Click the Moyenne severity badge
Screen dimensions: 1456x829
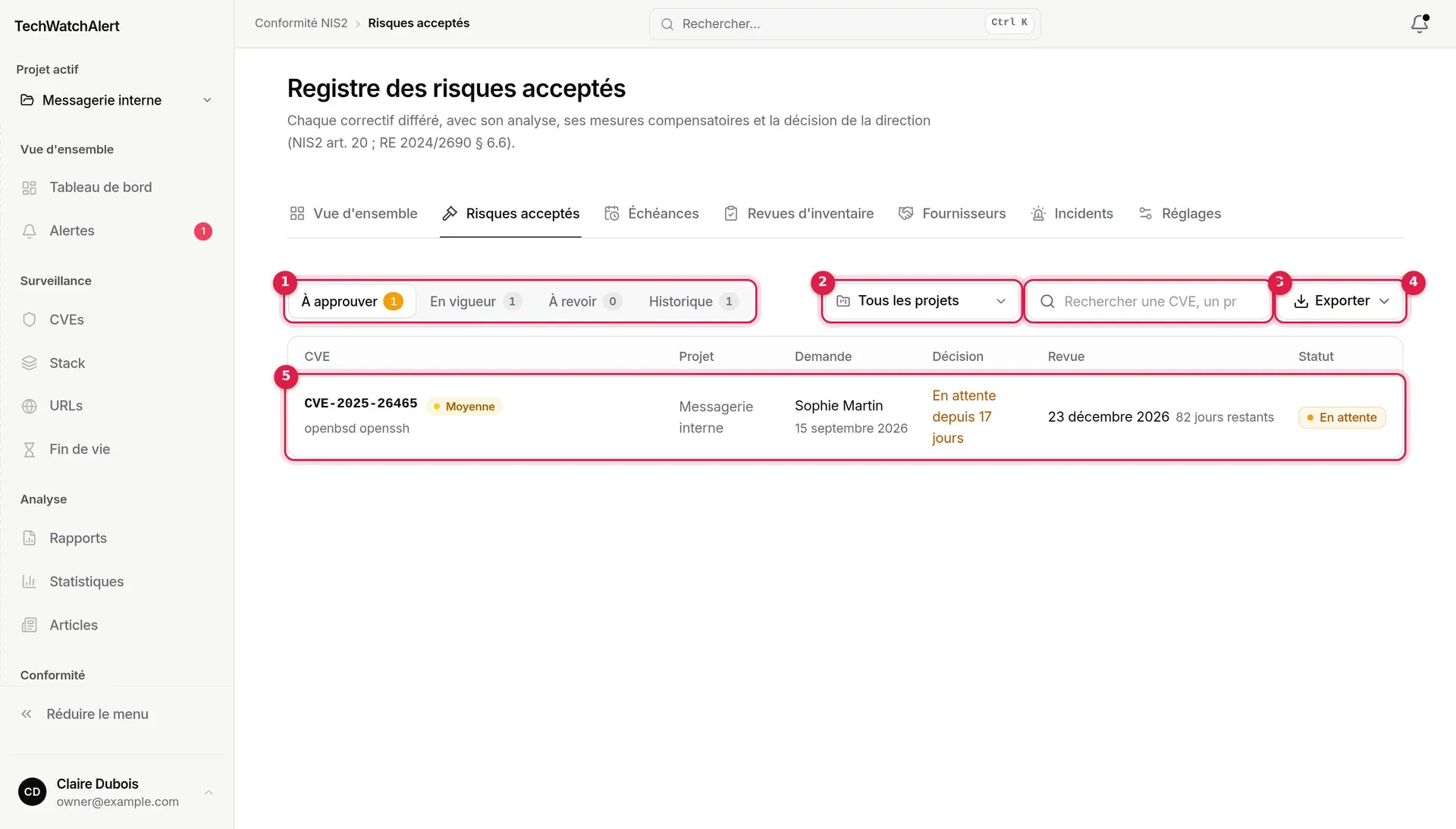pos(464,407)
